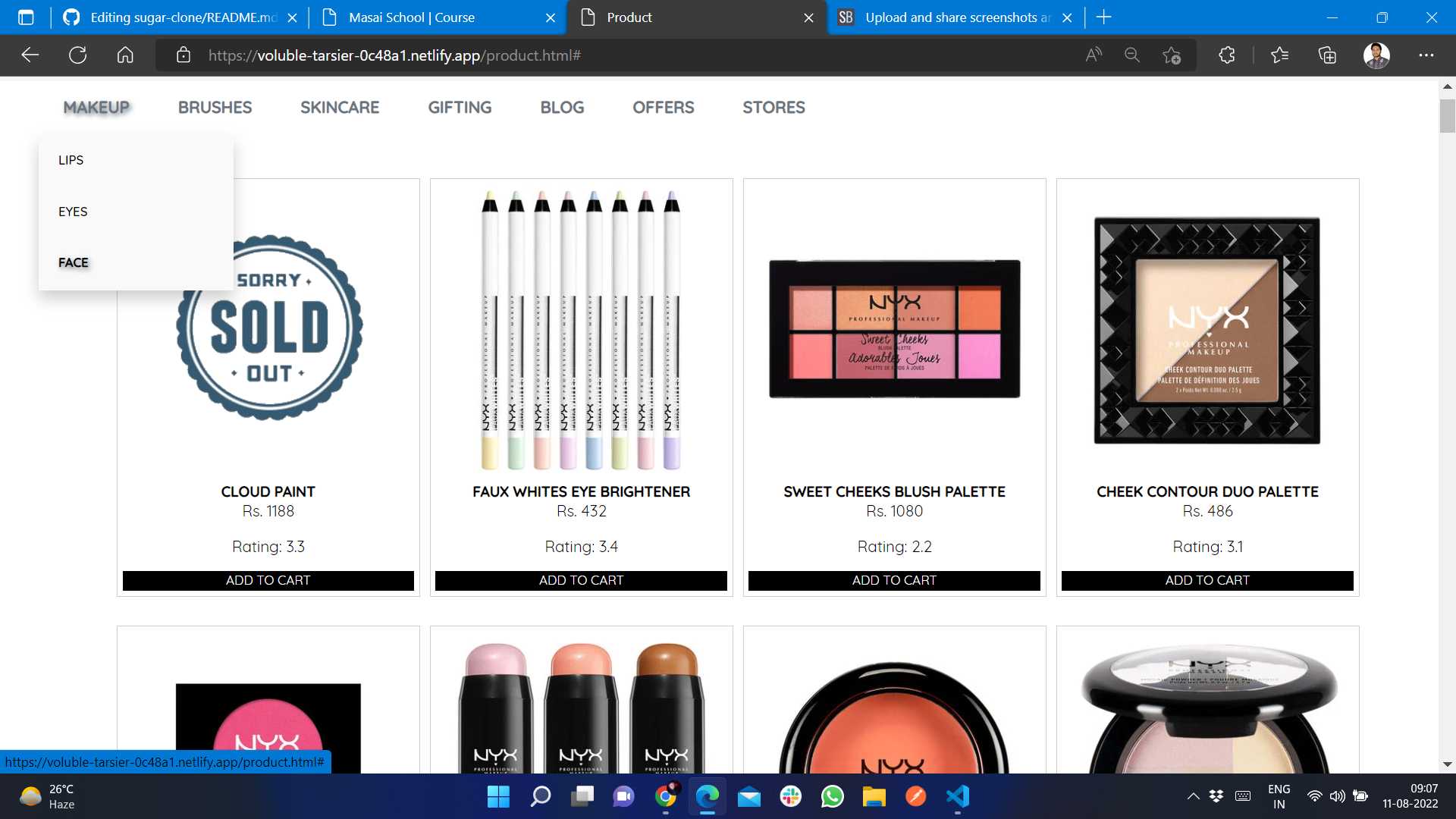
Task: Select FACE from the Makeup dropdown
Action: [74, 262]
